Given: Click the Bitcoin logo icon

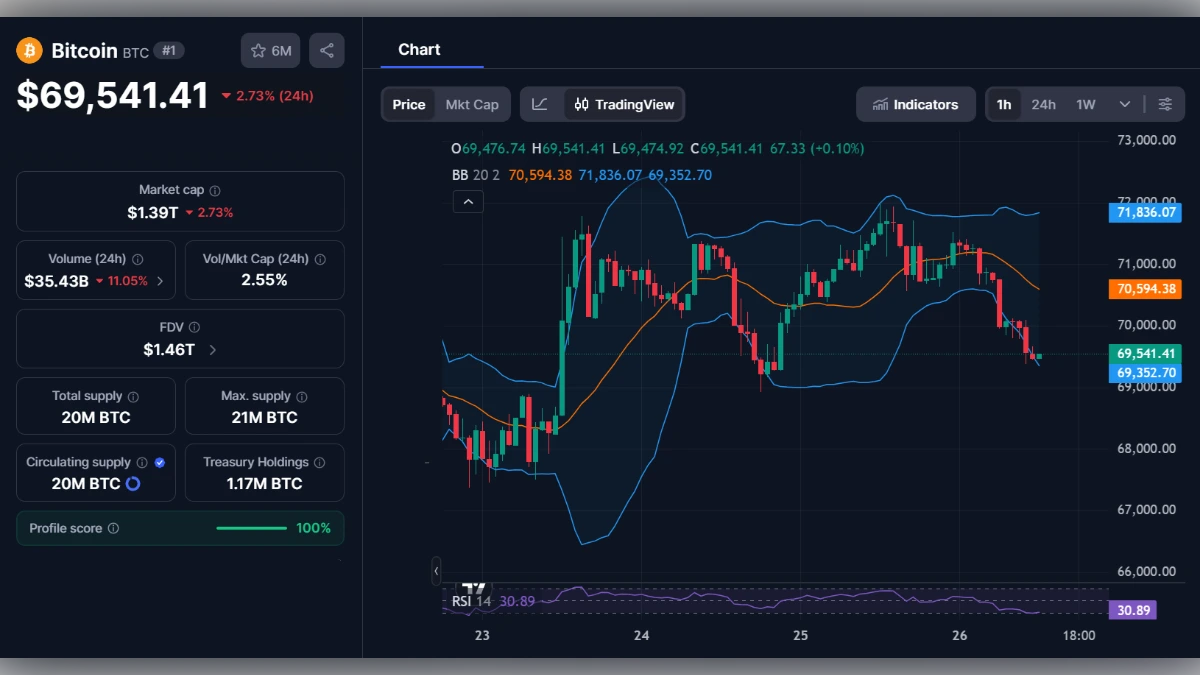Looking at the screenshot, I should (28, 50).
